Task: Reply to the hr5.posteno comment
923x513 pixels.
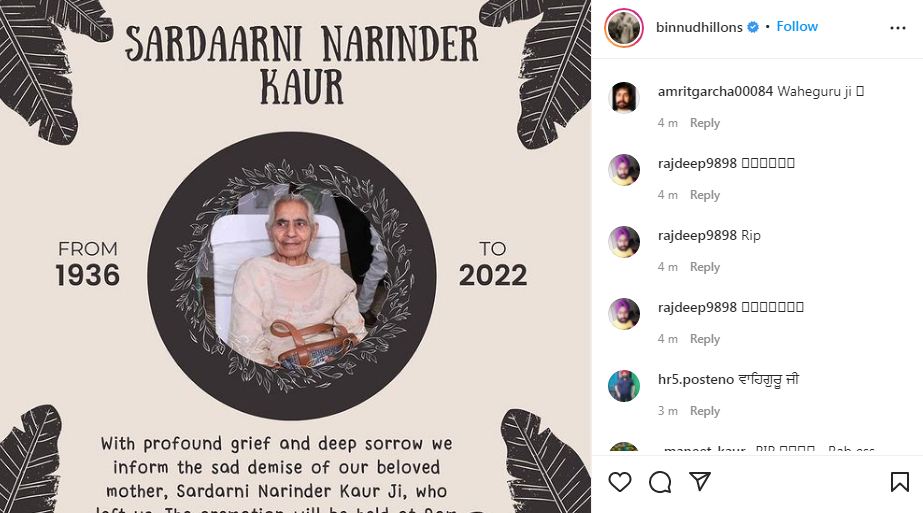Action: [705, 411]
